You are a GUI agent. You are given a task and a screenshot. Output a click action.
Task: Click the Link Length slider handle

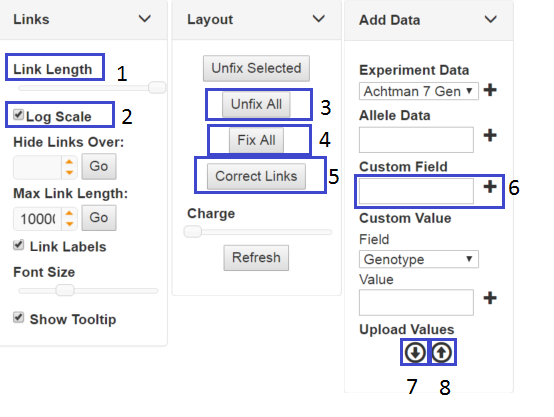click(x=157, y=87)
